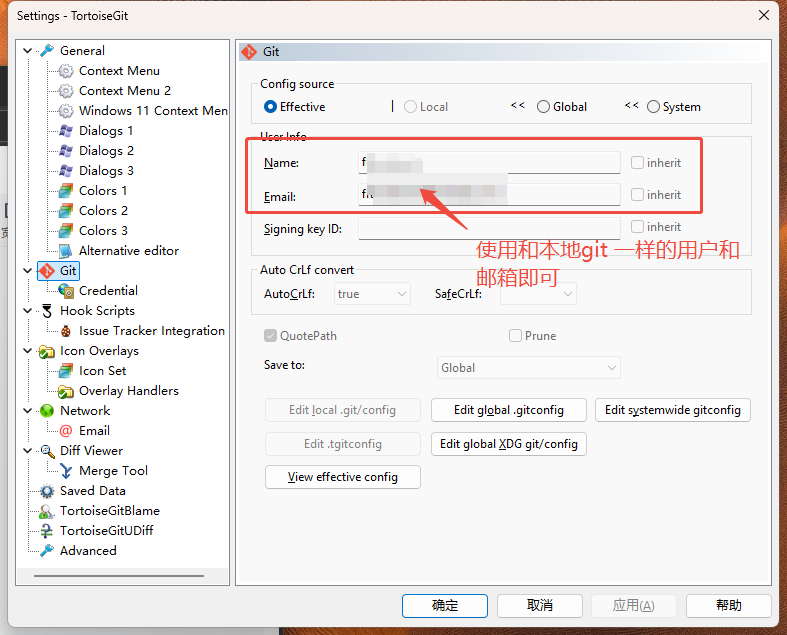Collapse the Hook Scripts tree node

coord(28,311)
